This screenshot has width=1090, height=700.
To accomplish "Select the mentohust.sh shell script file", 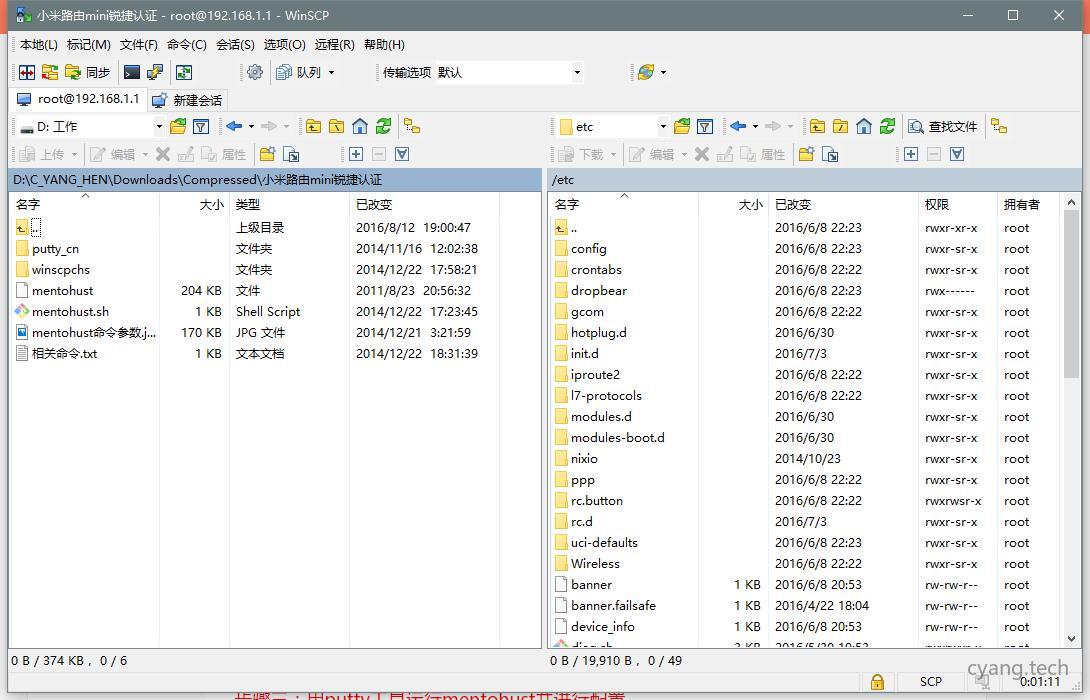I will 70,311.
